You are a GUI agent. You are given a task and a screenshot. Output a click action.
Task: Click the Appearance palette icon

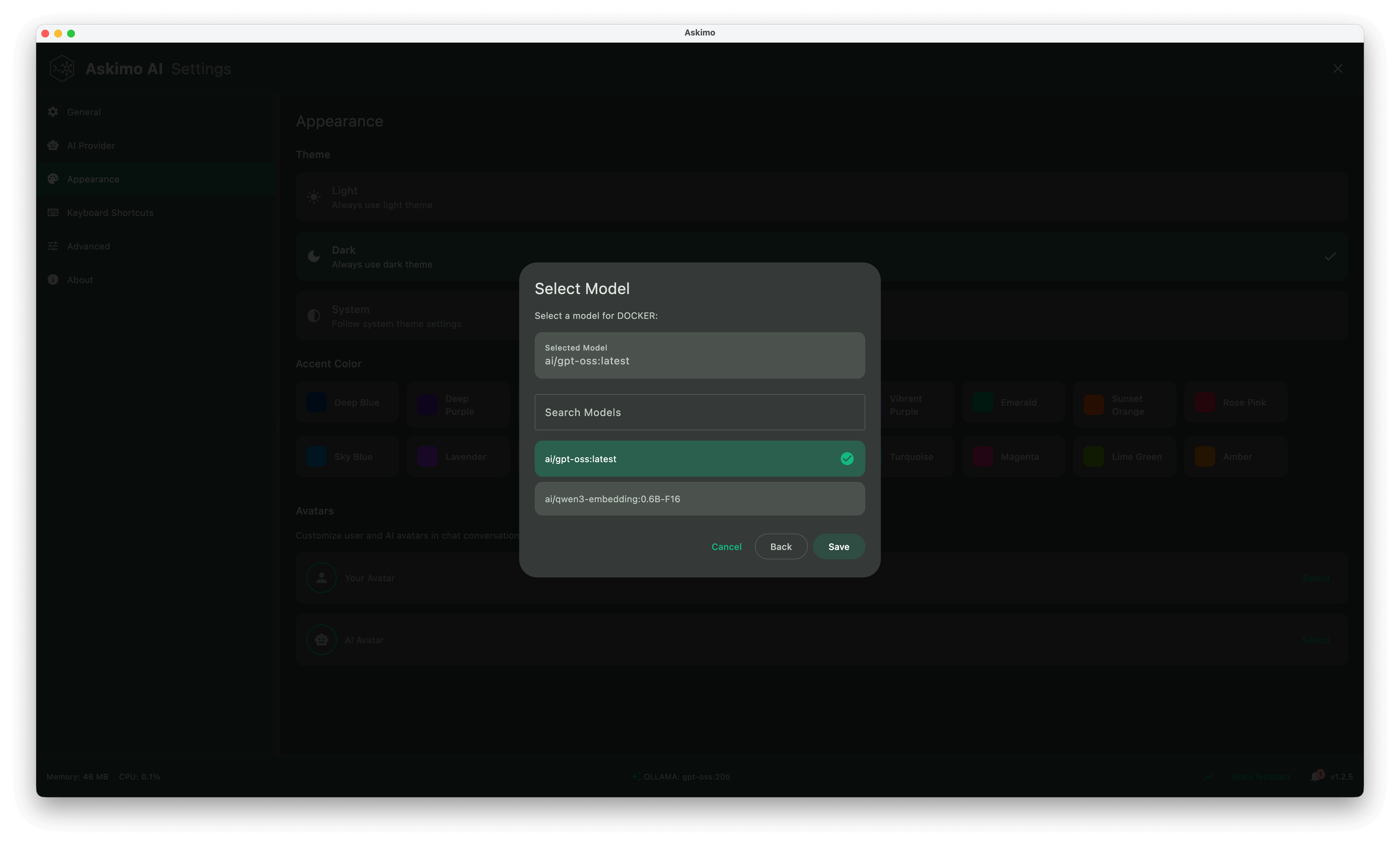coord(53,179)
